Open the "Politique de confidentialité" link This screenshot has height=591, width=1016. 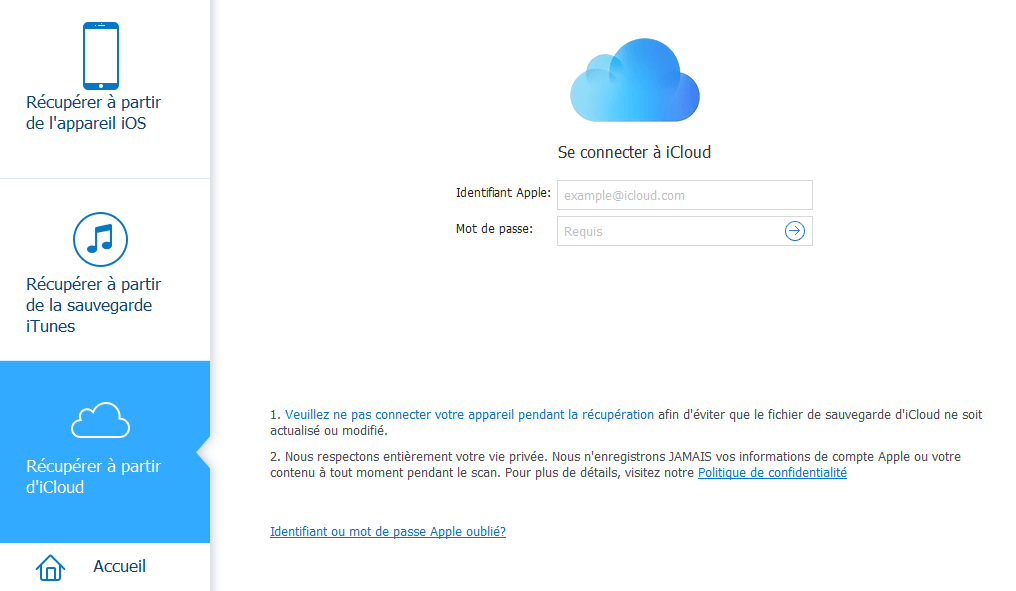pyautogui.click(x=772, y=473)
